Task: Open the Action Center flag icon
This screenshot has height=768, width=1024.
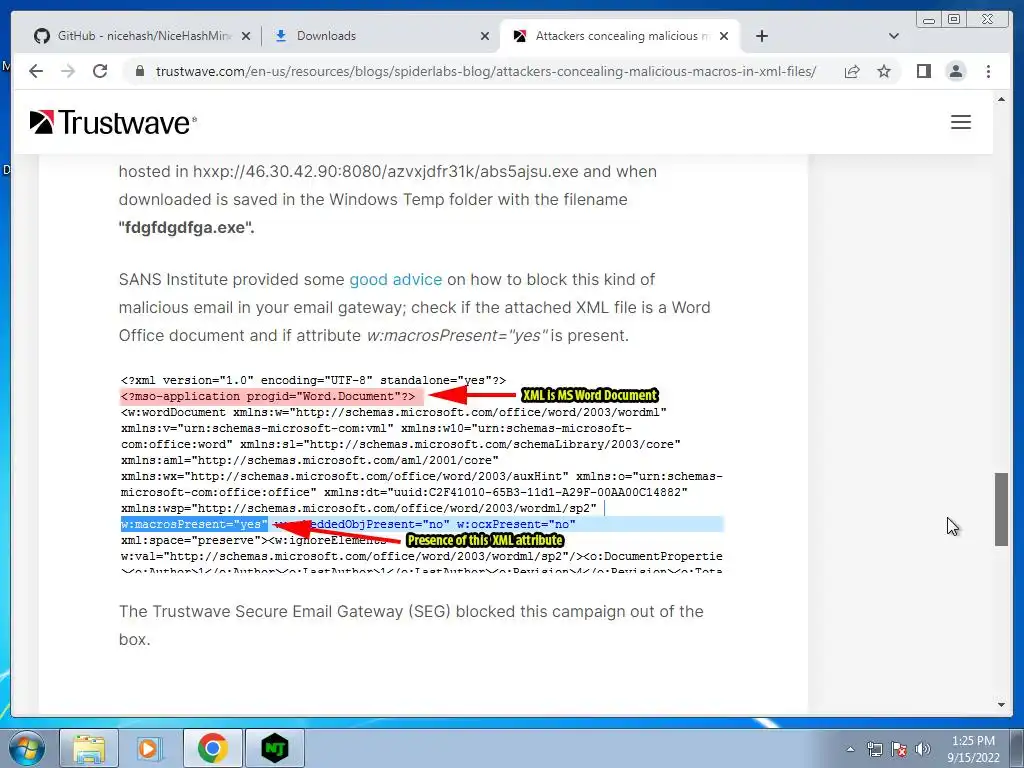Action: tap(899, 749)
